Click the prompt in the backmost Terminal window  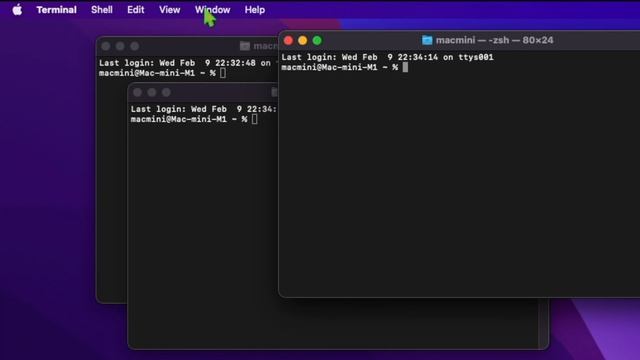coord(162,73)
